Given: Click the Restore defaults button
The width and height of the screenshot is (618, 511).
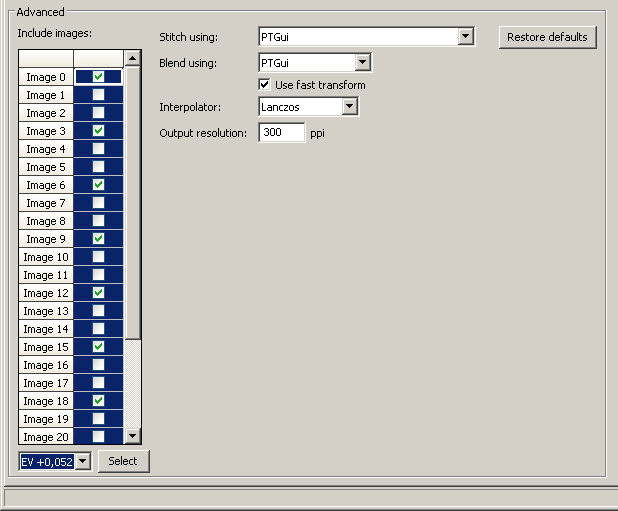Looking at the screenshot, I should [547, 37].
